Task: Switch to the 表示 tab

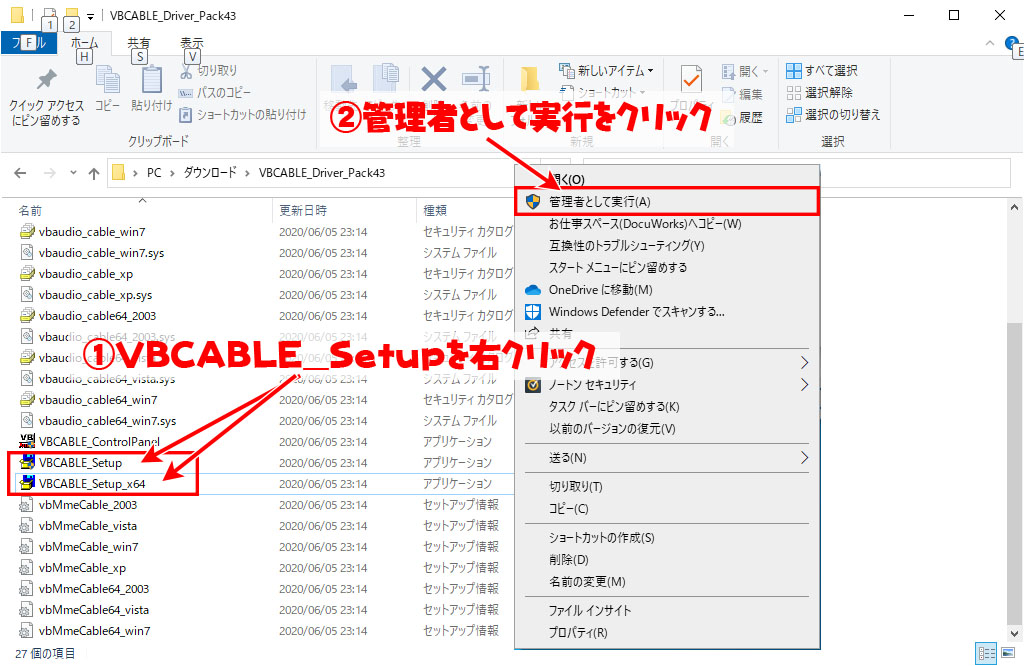Action: pos(191,43)
